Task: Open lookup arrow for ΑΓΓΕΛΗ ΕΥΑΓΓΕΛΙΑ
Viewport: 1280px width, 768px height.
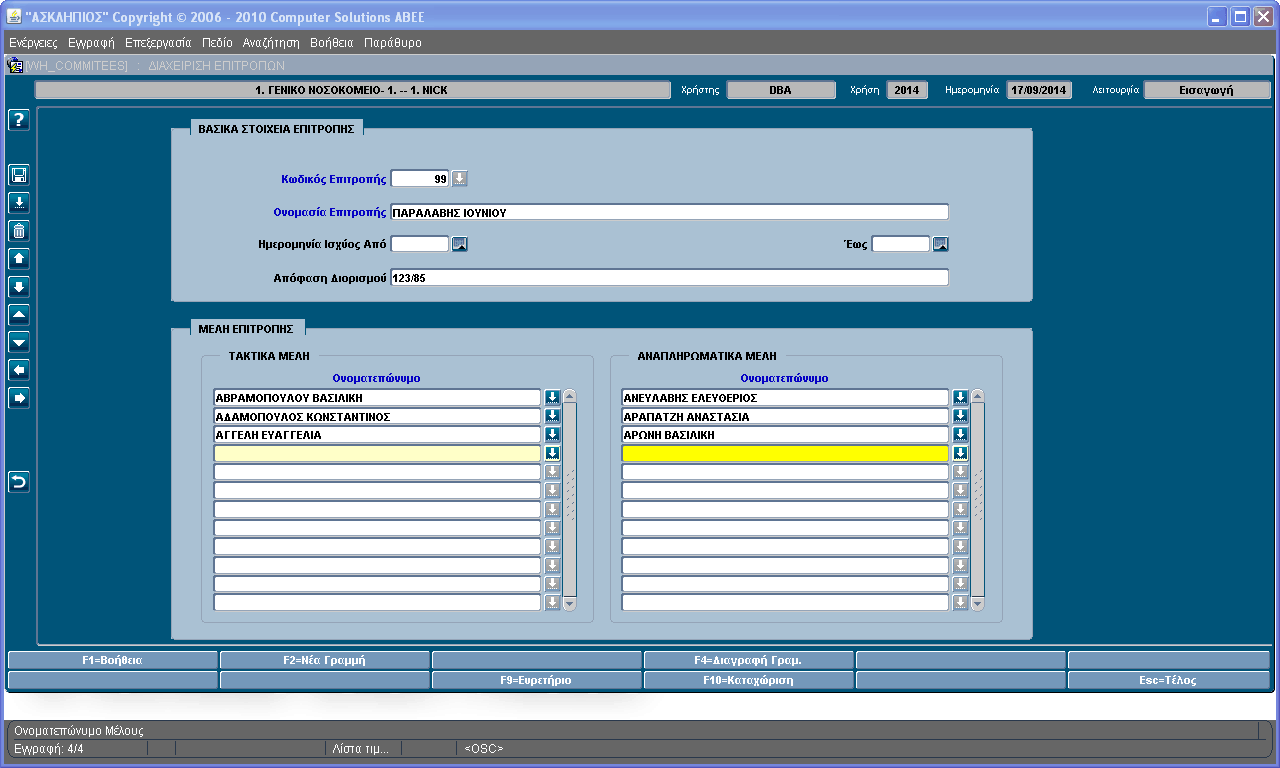Action: pyautogui.click(x=553, y=434)
